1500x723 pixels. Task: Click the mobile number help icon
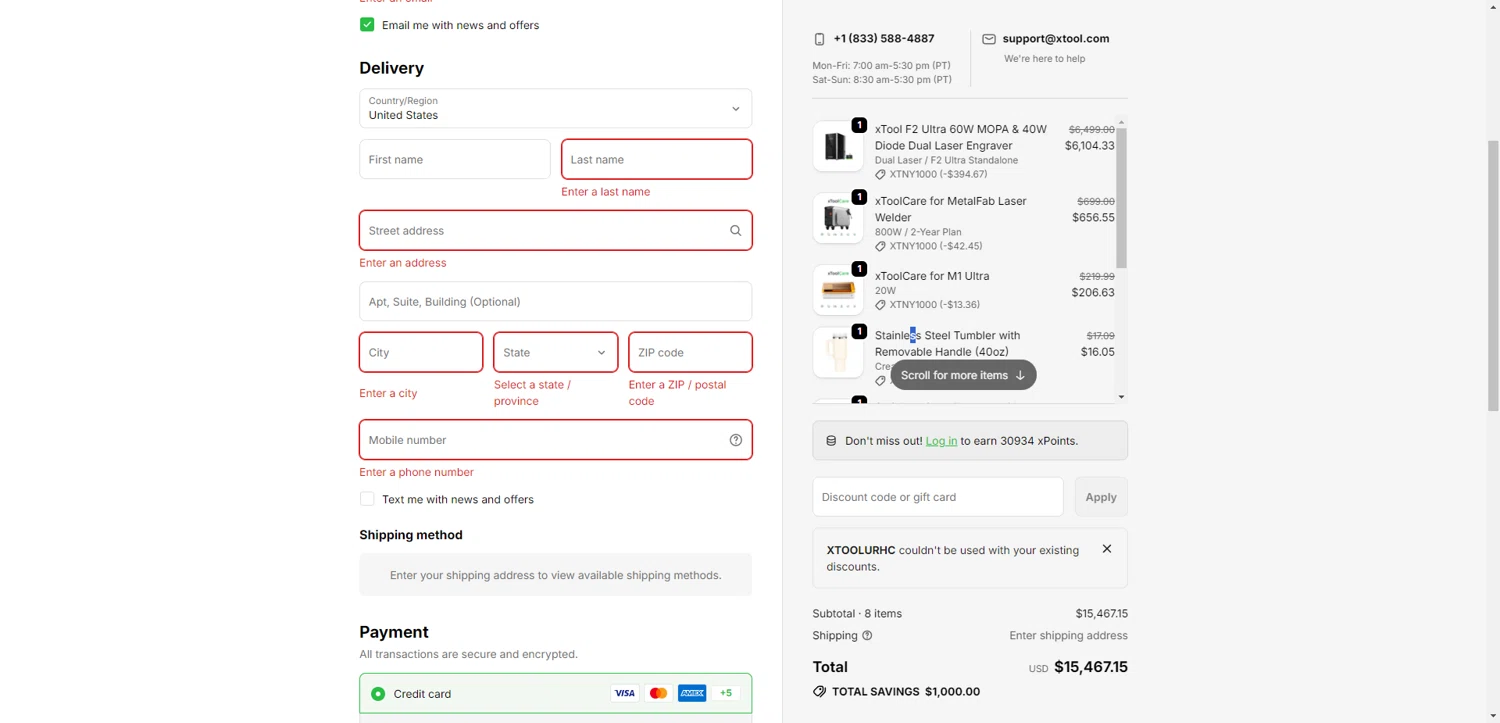735,440
